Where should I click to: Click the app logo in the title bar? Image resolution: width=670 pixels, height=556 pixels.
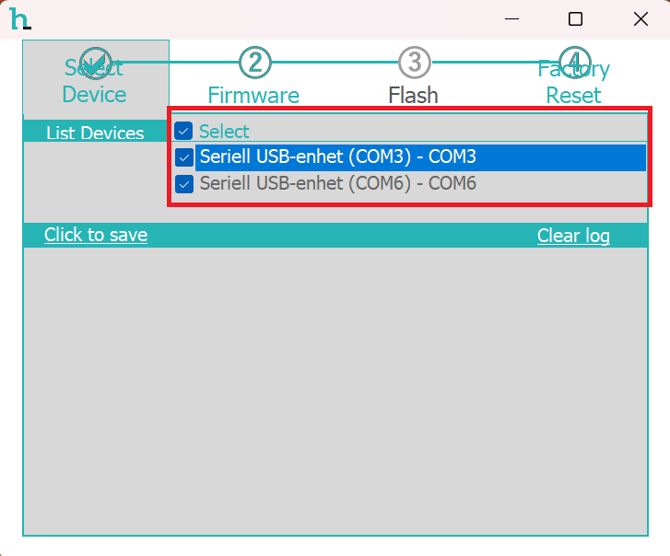[19, 19]
